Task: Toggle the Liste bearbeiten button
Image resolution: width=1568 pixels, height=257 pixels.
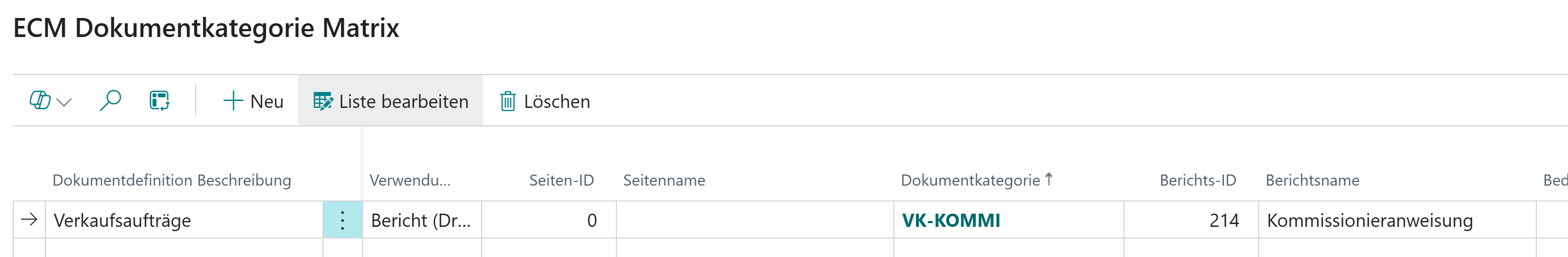Action: click(x=390, y=101)
